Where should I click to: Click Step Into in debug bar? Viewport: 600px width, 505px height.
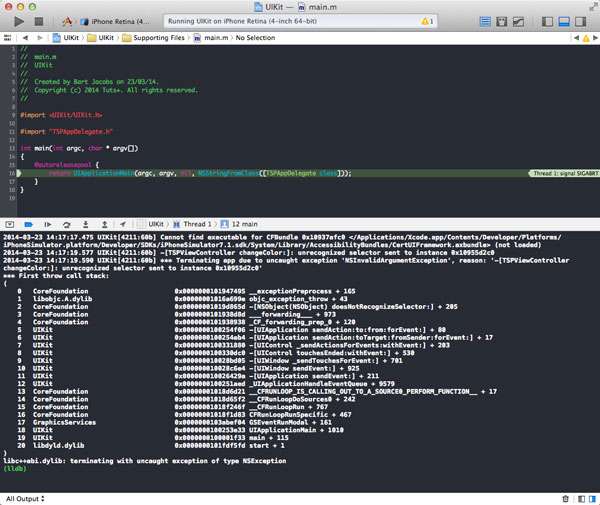tap(86, 224)
